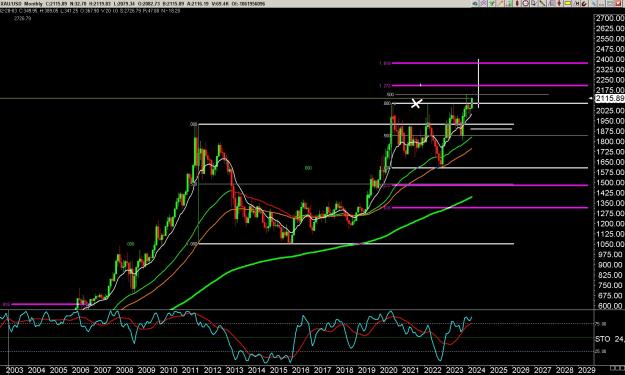This screenshot has width=625, height=375.
Task: Click the 600.00 price axis label
Action: click(x=610, y=306)
